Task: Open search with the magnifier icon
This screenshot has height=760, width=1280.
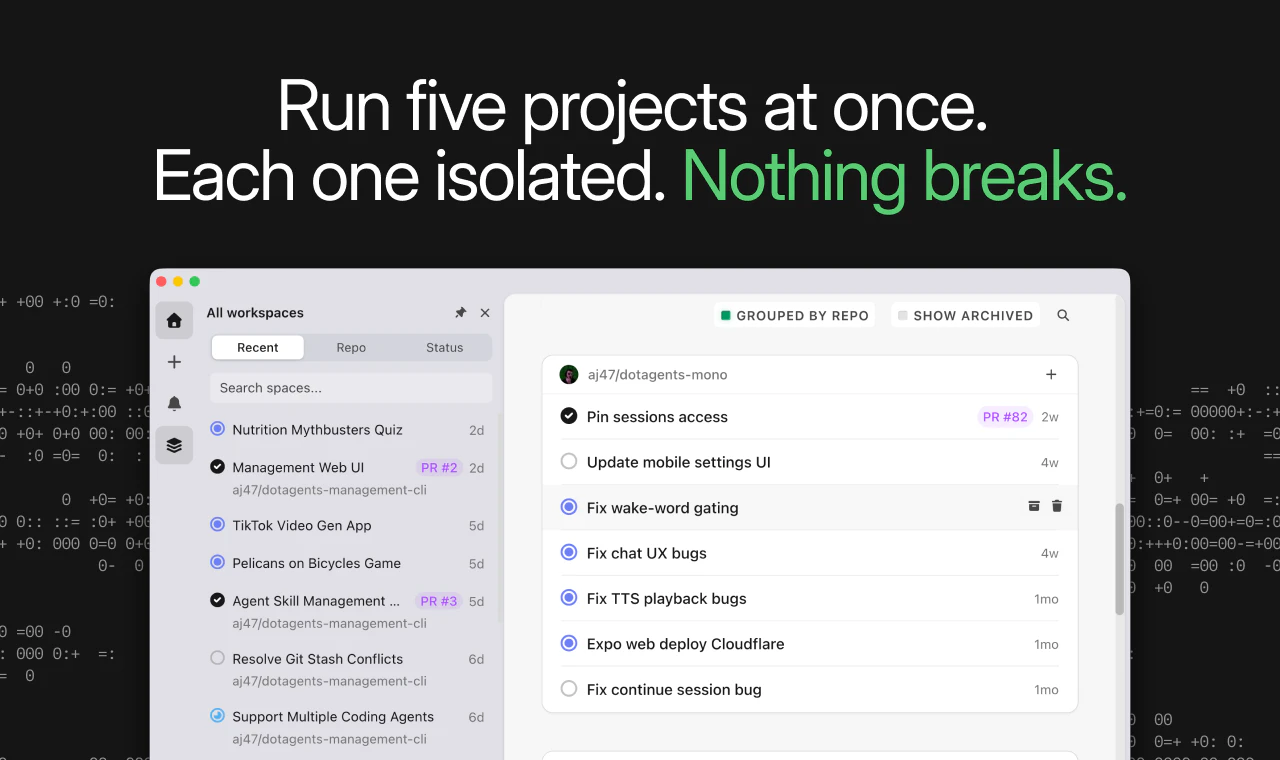Action: (1062, 315)
